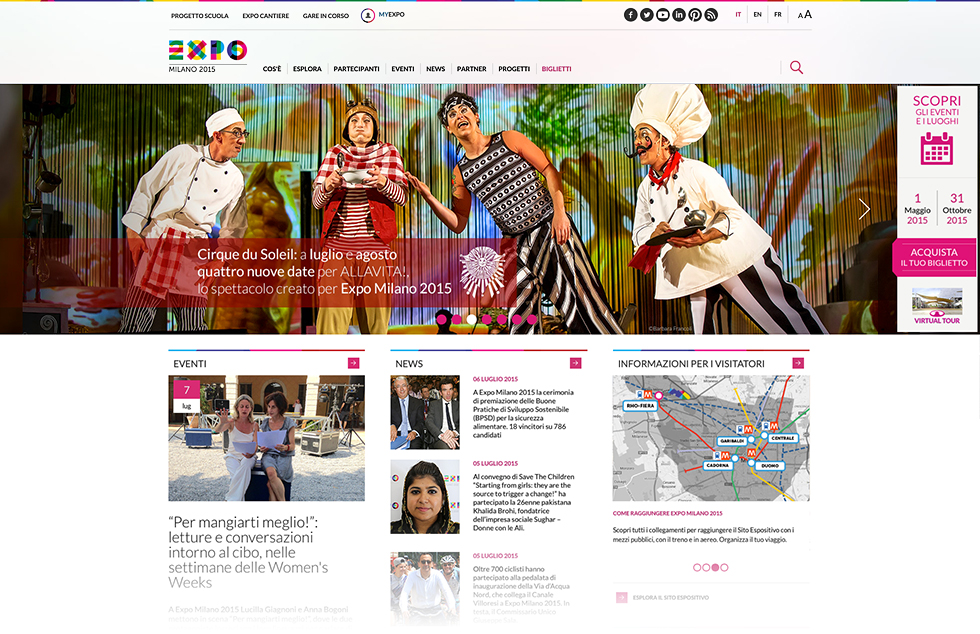
Task: Open Eventi section arrow icon
Action: (354, 363)
